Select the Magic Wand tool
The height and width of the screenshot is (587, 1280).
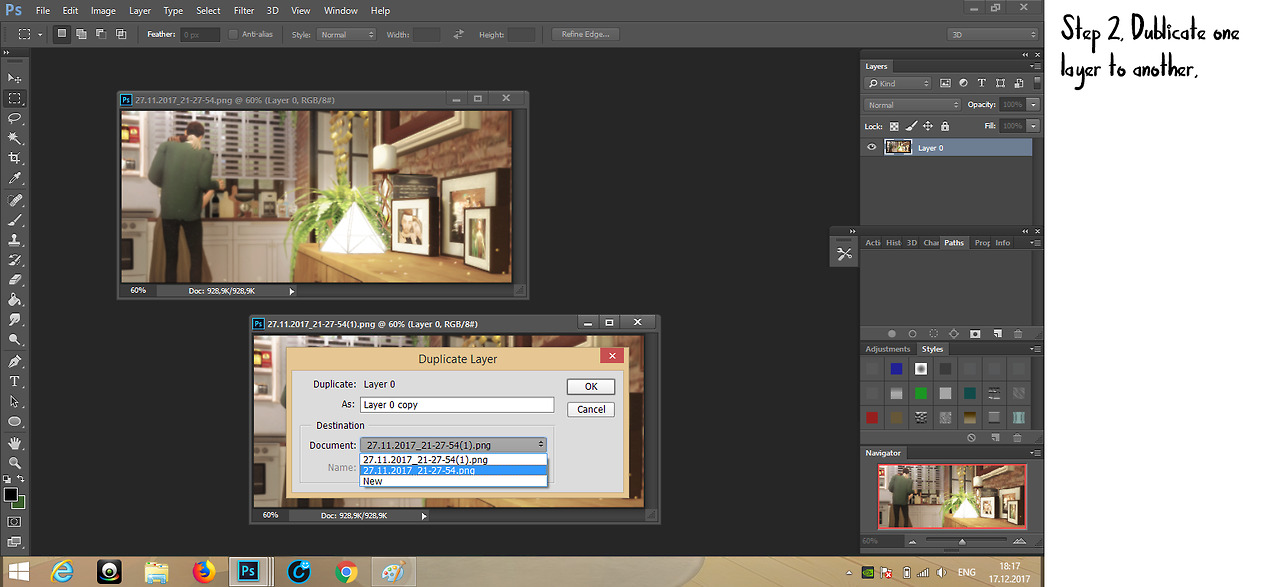(15, 138)
